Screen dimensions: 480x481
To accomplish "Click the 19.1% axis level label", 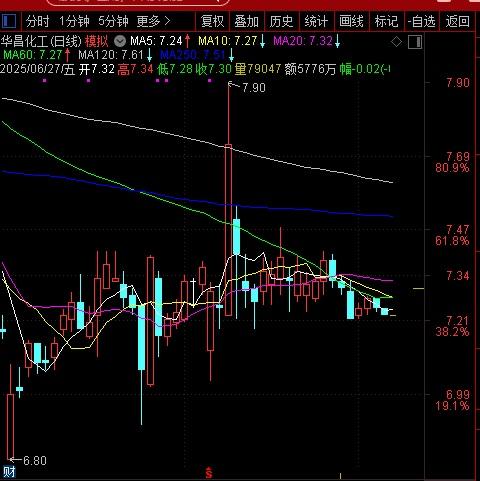I will click(x=452, y=406).
